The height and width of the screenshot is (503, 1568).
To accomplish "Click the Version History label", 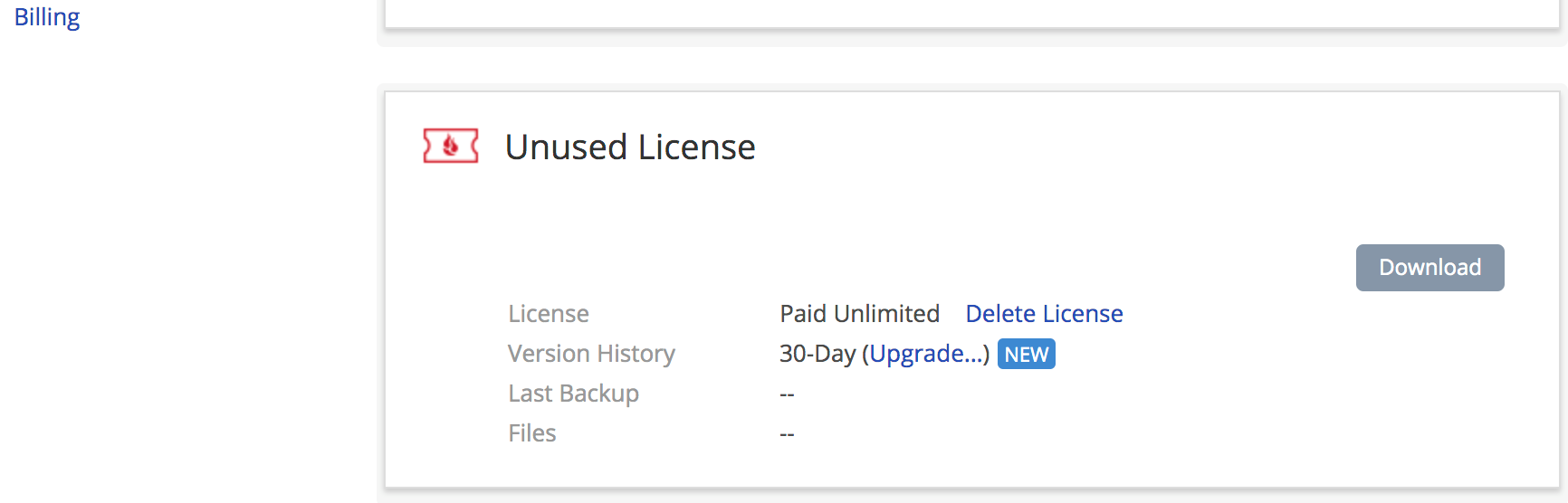I will (591, 354).
